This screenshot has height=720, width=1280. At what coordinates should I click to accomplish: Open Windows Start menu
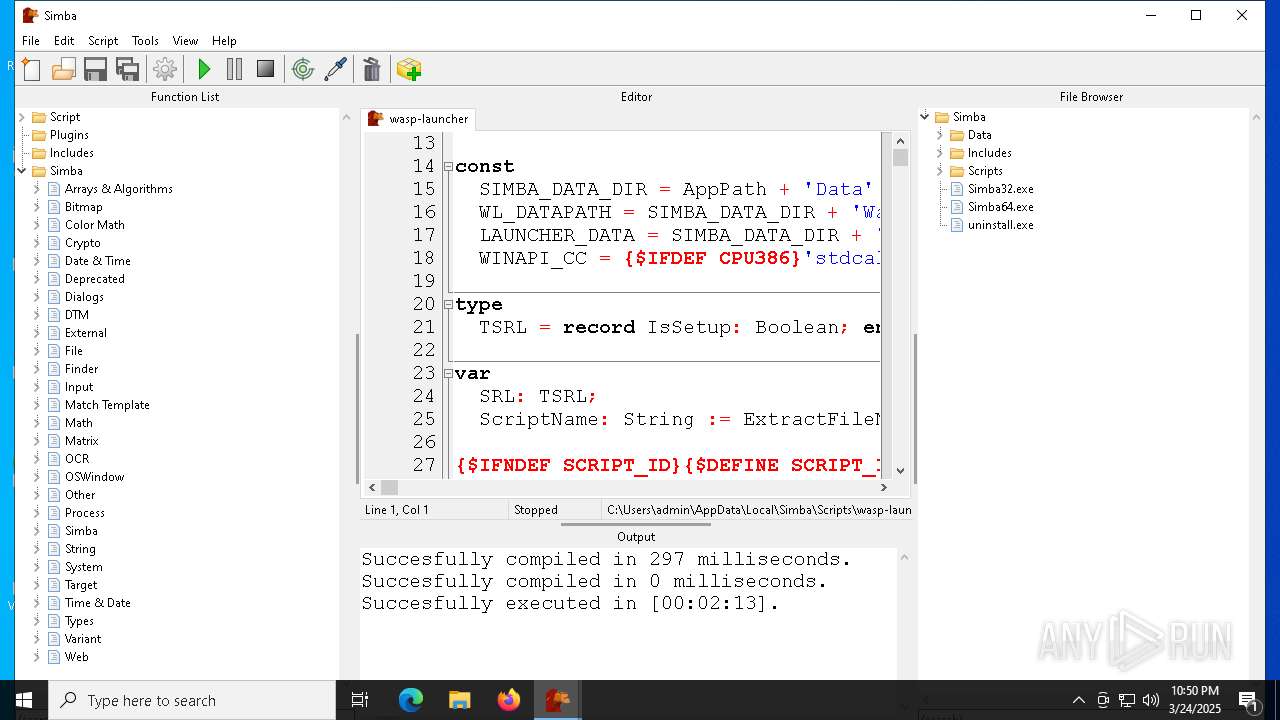(x=24, y=700)
